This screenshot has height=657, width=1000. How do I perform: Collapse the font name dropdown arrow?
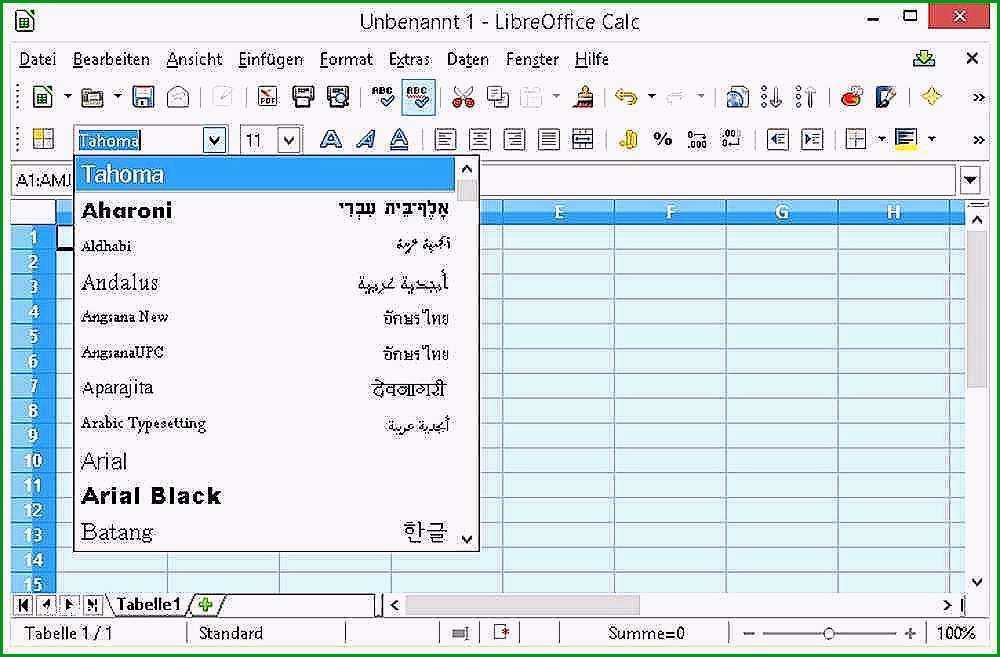[215, 140]
